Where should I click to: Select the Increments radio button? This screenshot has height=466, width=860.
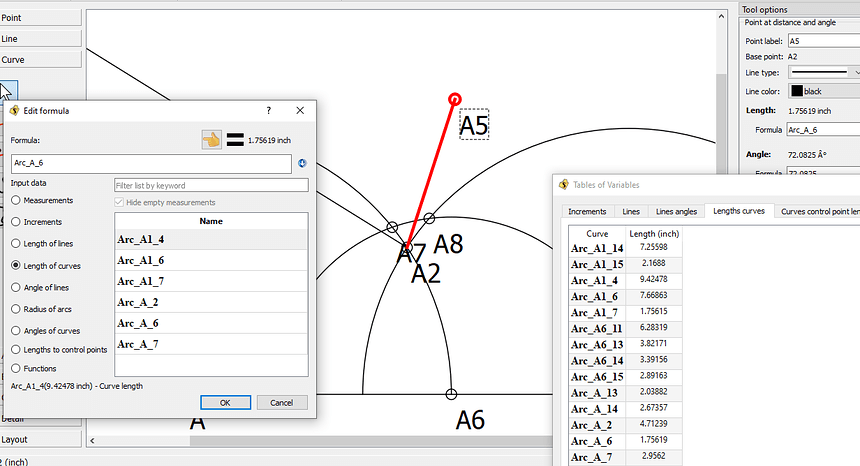tap(16, 221)
